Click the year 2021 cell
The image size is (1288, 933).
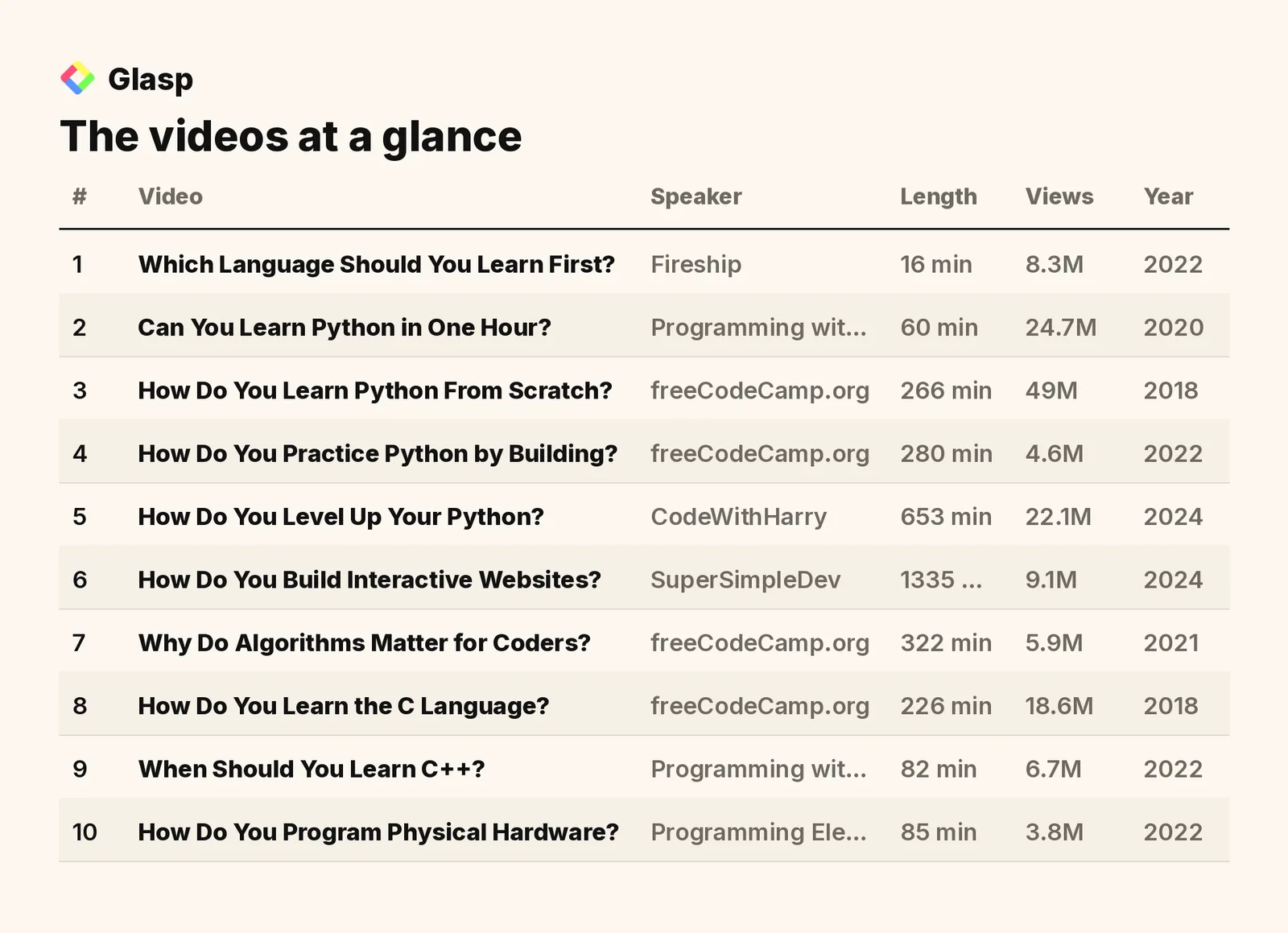point(1171,642)
